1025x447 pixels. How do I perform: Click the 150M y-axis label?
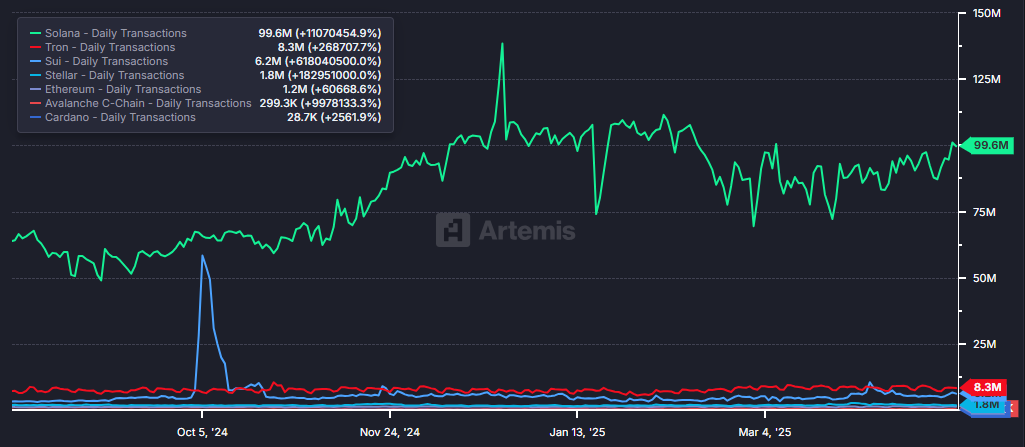(986, 13)
